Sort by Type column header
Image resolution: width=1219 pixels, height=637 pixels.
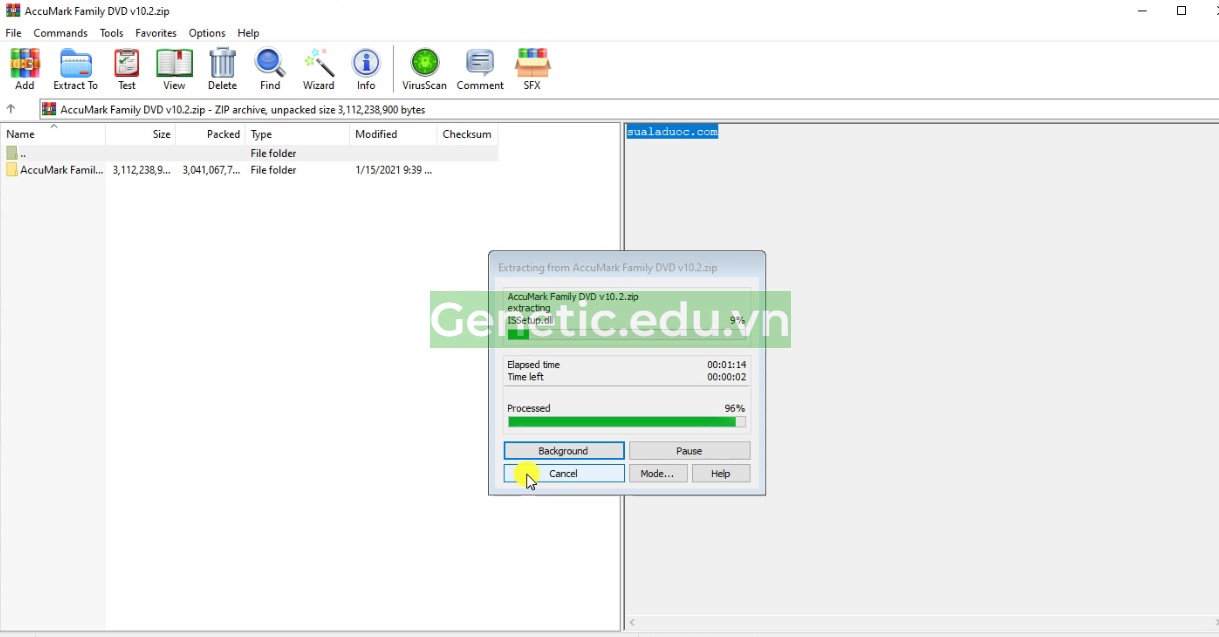[x=298, y=134]
